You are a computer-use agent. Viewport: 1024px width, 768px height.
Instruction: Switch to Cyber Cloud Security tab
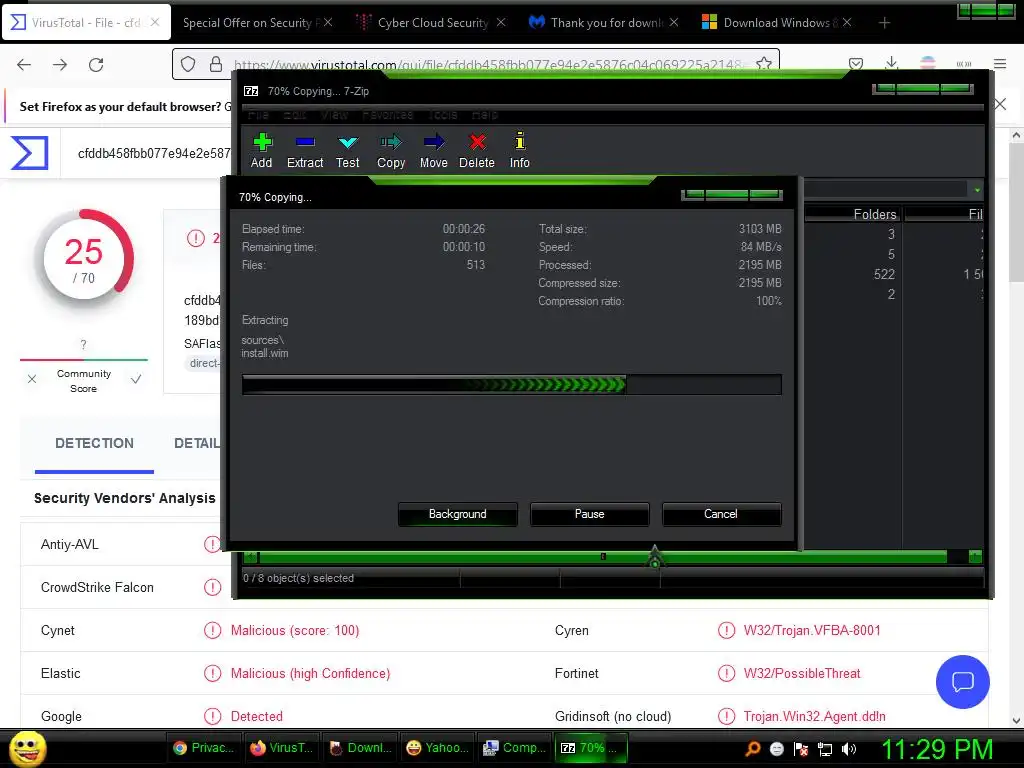(x=432, y=23)
